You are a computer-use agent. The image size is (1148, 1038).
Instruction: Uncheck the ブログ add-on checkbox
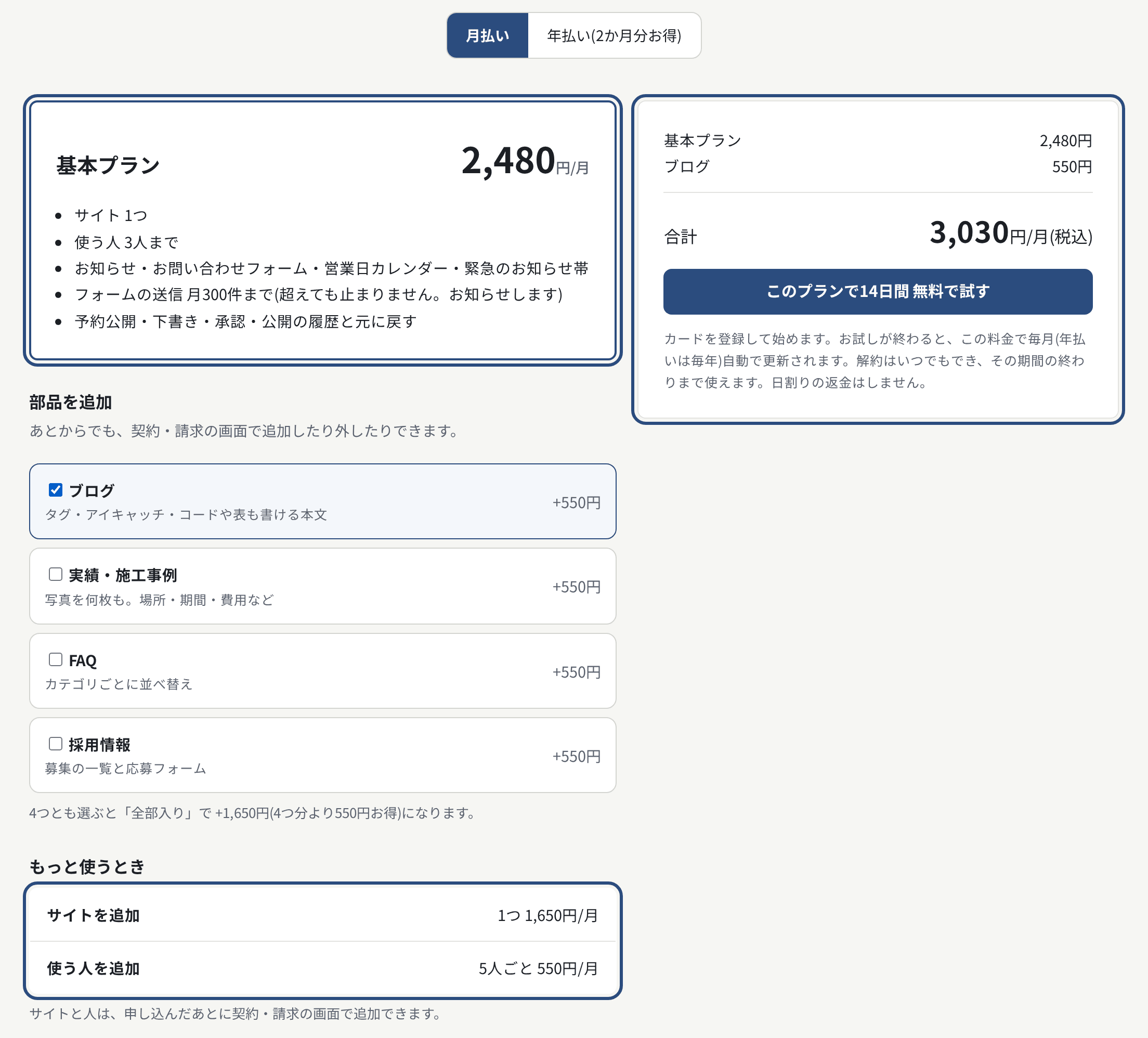(55, 490)
